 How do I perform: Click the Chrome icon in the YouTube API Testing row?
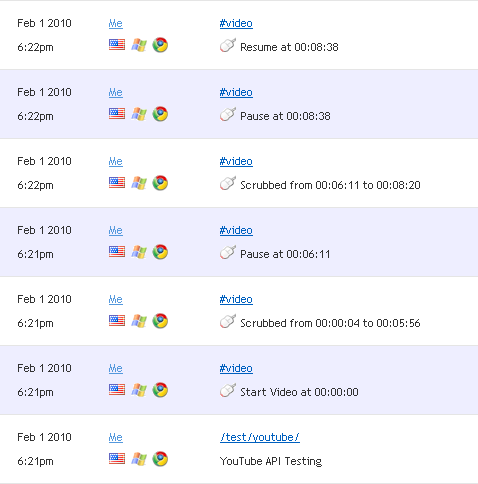coord(160,459)
